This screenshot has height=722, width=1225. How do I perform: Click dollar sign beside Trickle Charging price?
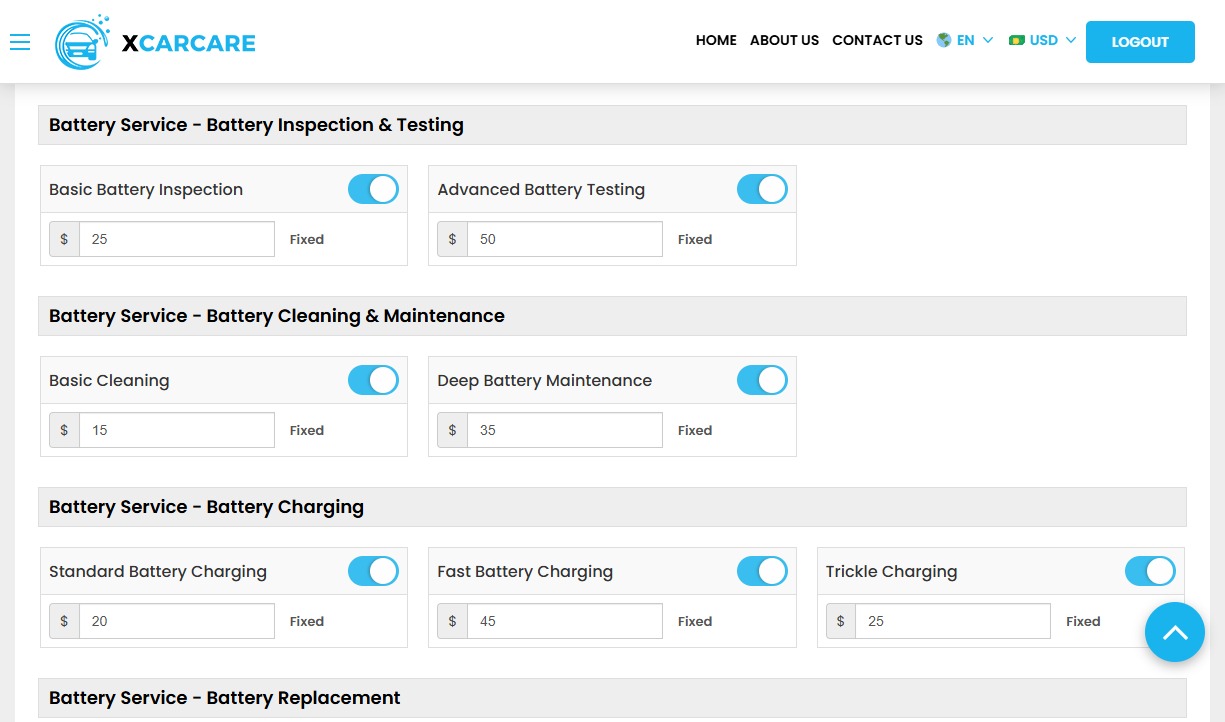[x=840, y=621]
